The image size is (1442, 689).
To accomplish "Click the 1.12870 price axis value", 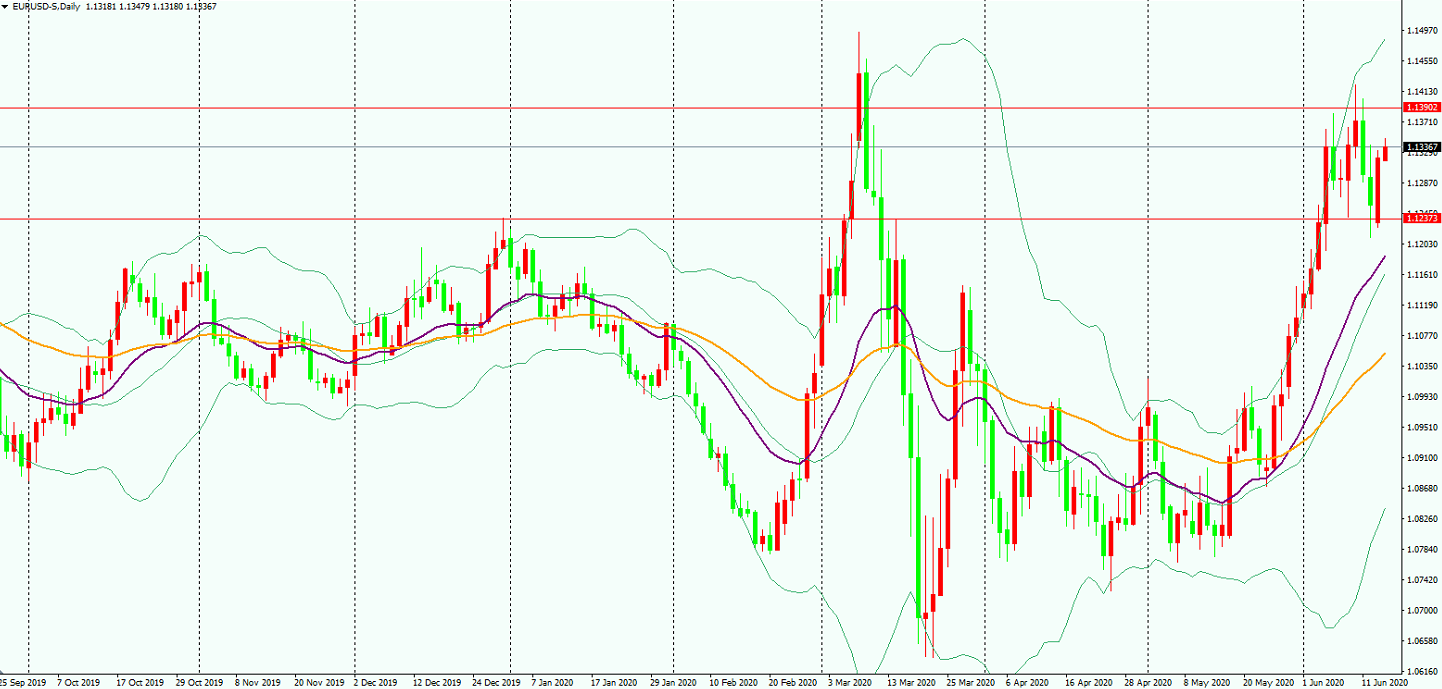I will click(x=1422, y=183).
